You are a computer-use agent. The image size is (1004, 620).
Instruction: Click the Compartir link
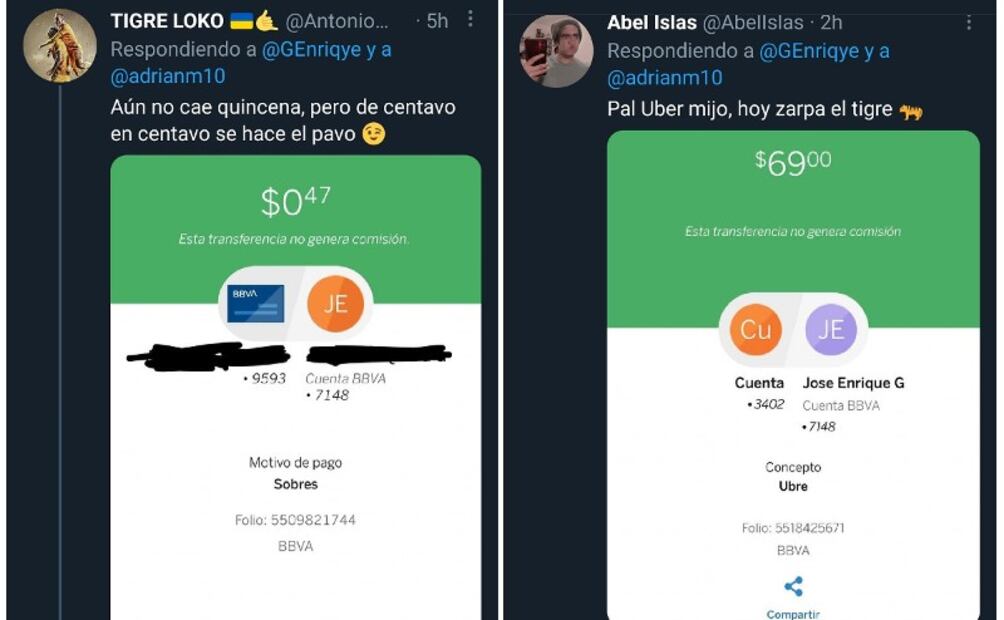tap(793, 614)
